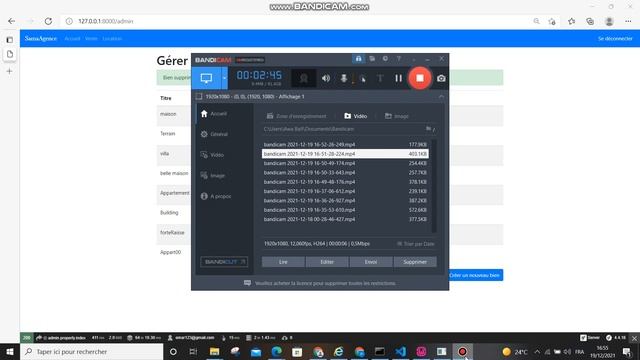The height and width of the screenshot is (360, 640).
Task: Click Bandicam lock icon in title bar
Action: tap(358, 59)
